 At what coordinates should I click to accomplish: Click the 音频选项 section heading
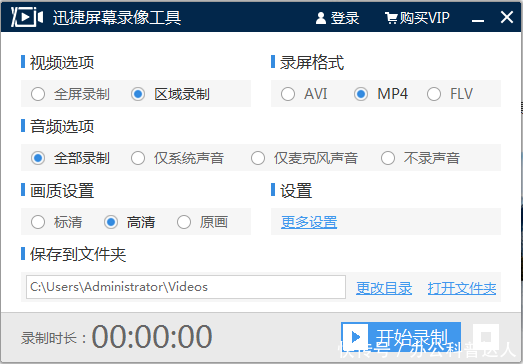(x=62, y=126)
